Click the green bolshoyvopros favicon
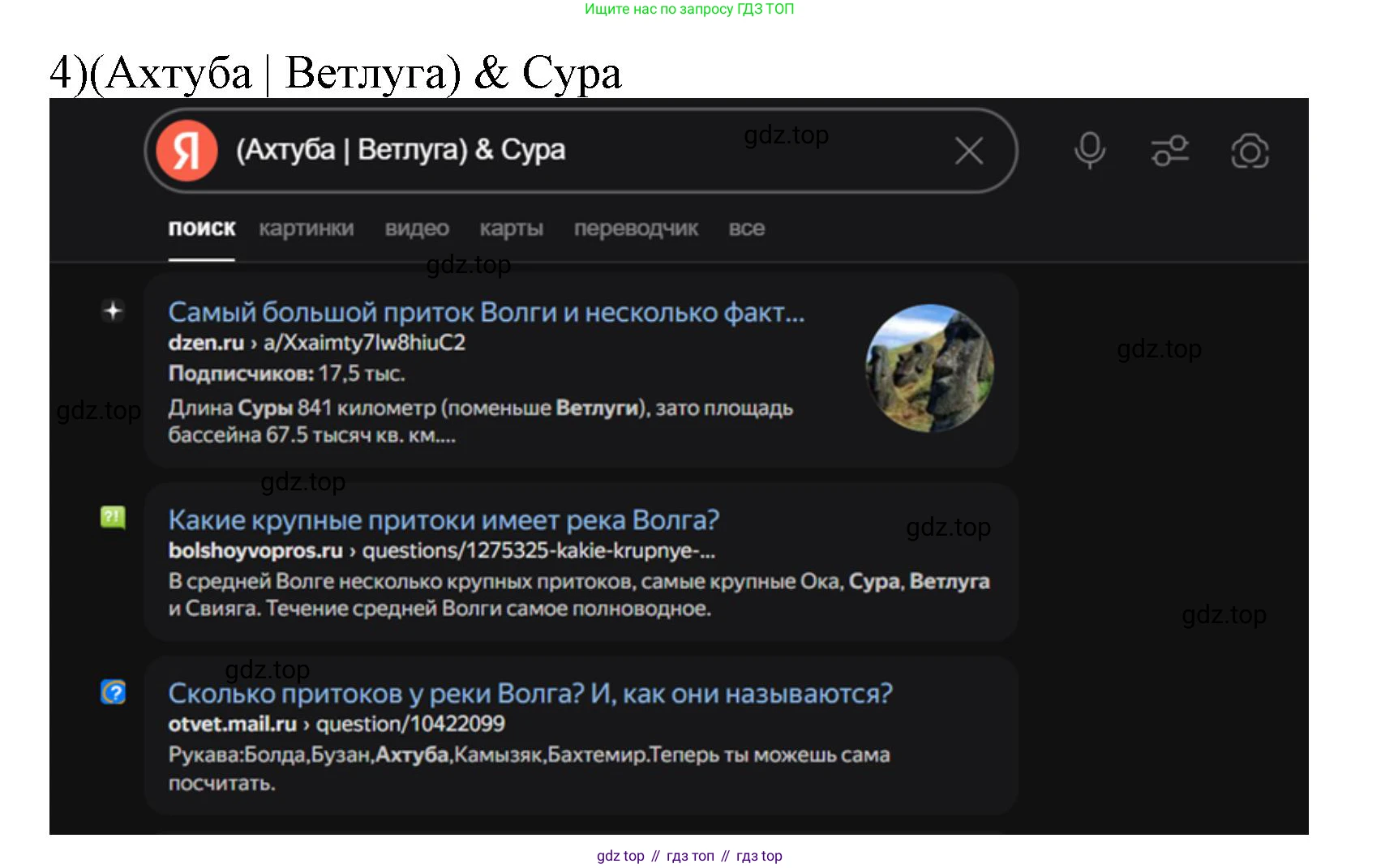 113,516
